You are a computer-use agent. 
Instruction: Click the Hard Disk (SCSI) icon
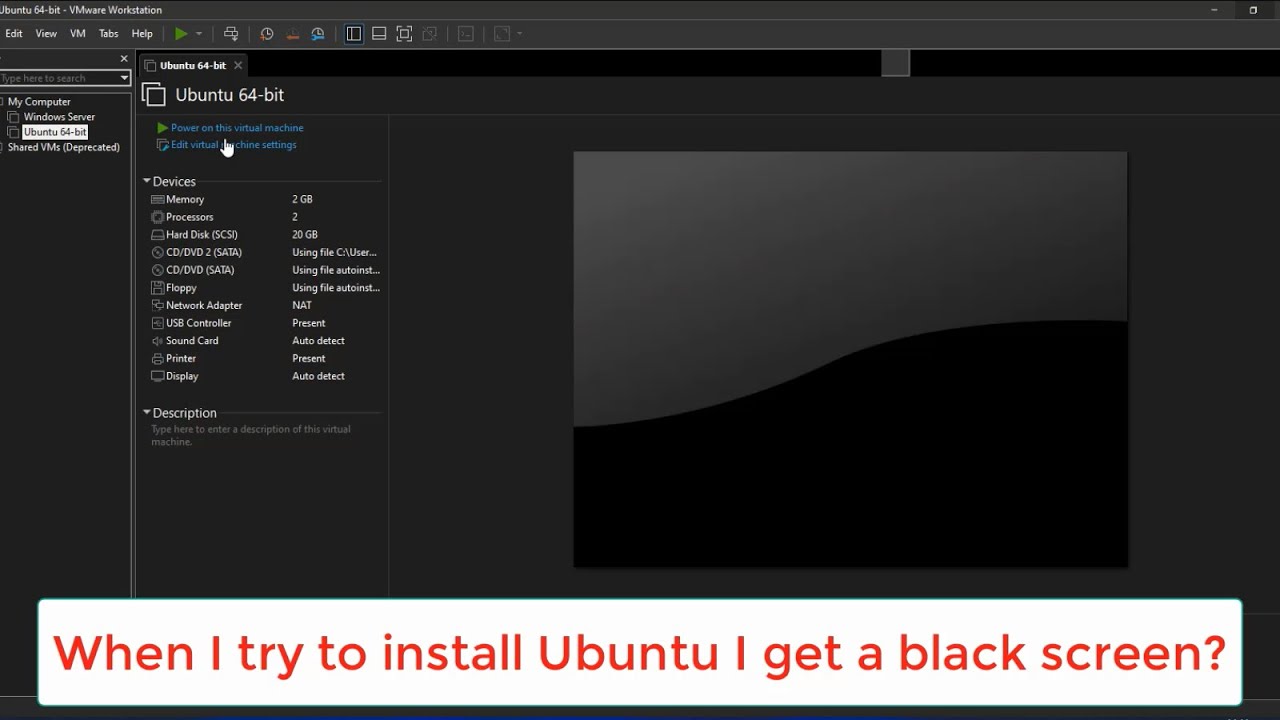click(x=157, y=235)
